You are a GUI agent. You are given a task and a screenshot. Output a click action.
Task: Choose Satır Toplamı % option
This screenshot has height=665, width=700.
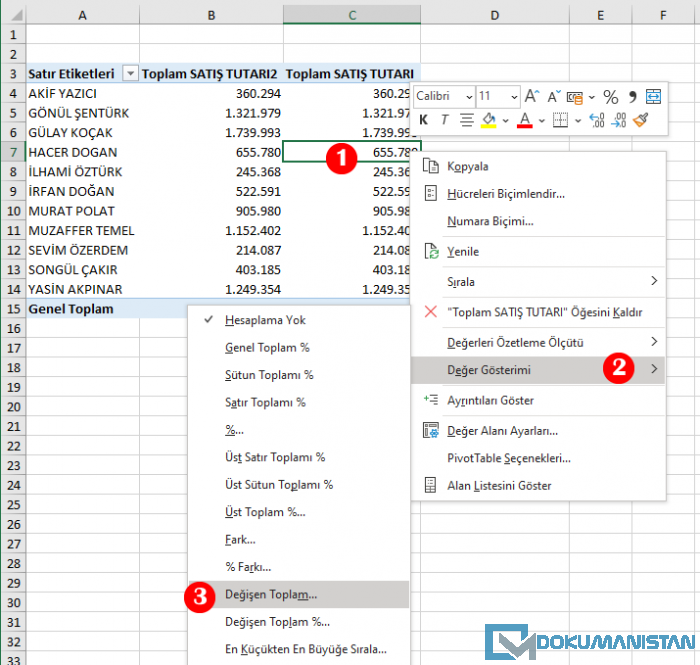(265, 403)
